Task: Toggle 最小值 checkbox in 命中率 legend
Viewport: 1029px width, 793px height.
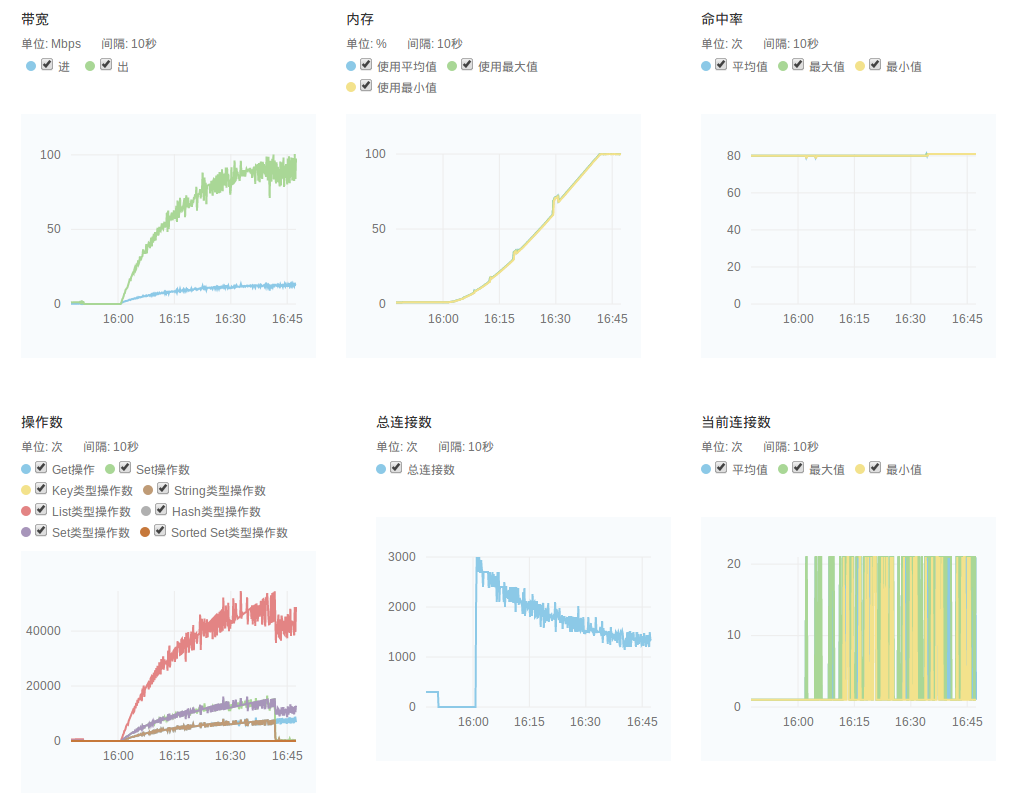Action: tap(875, 65)
